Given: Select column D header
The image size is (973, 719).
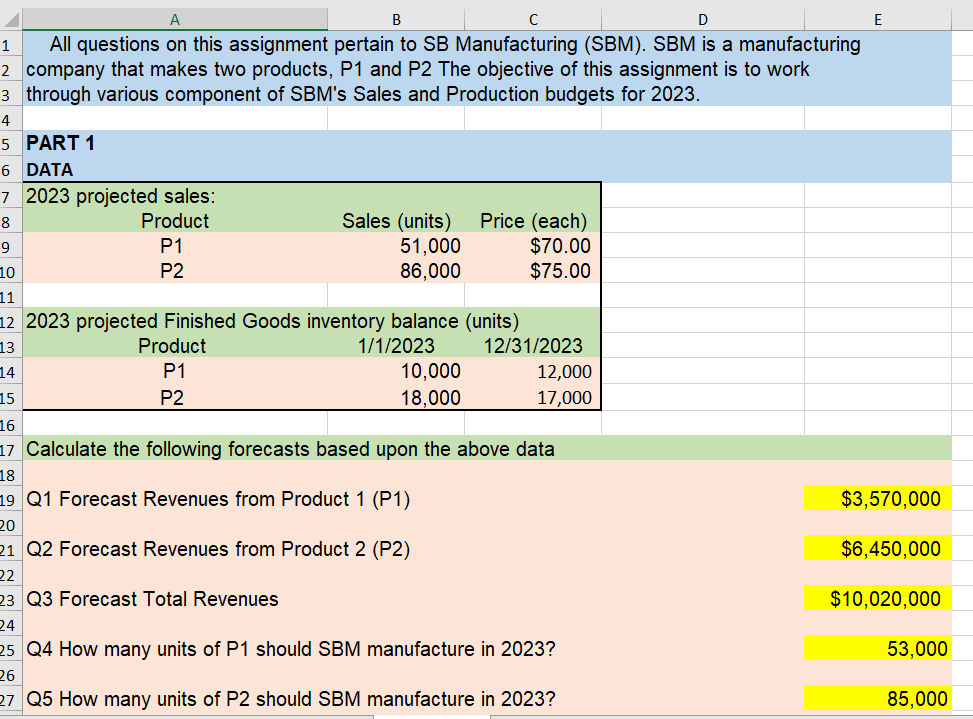Looking at the screenshot, I should click(x=702, y=19).
